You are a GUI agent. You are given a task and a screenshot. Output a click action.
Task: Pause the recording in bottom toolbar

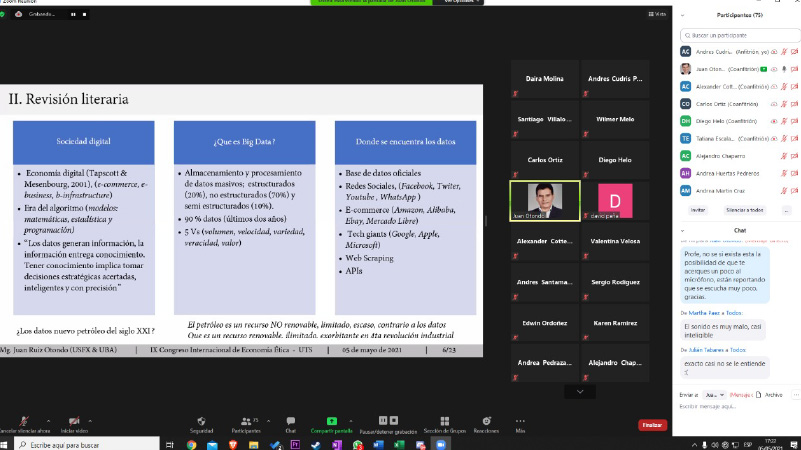383,420
